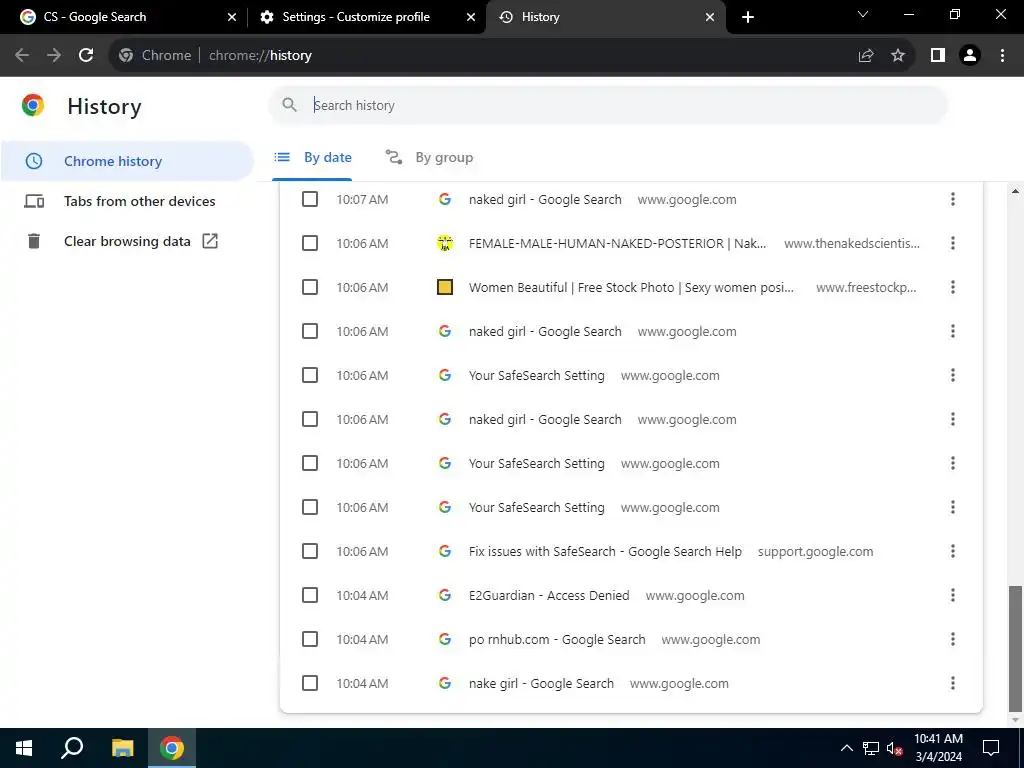Open more actions for Fix issues with SafeSearch
Image resolution: width=1024 pixels, height=768 pixels.
coord(953,551)
